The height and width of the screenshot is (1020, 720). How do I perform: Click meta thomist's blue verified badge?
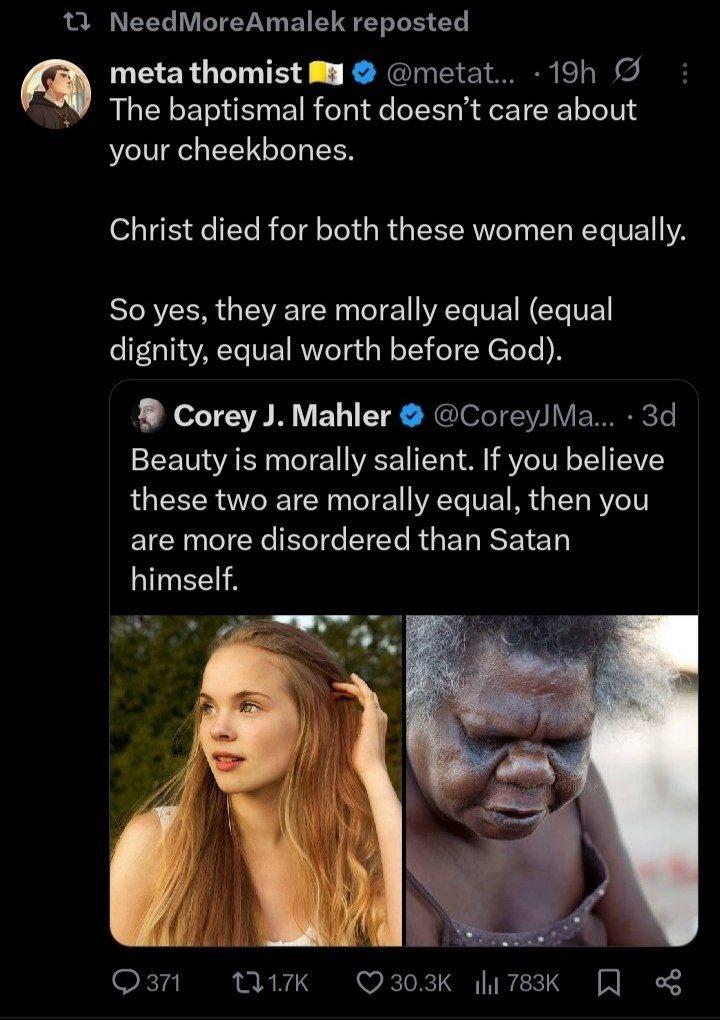[x=365, y=73]
